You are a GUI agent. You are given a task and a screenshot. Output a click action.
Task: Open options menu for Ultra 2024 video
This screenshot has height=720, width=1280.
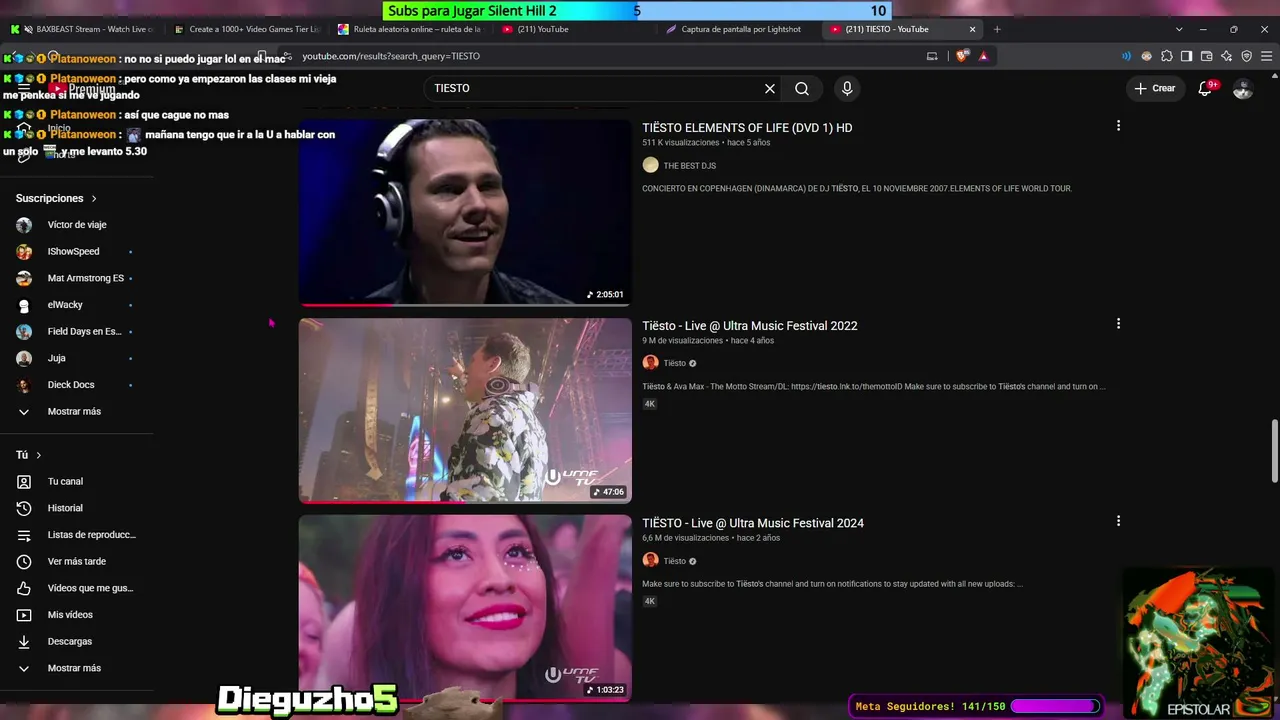(1118, 521)
